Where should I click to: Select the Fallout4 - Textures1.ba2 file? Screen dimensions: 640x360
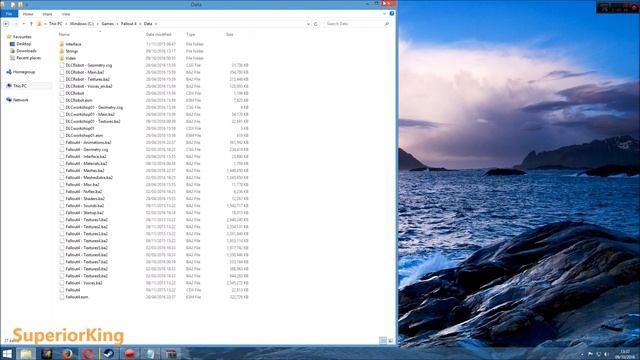[x=87, y=220]
